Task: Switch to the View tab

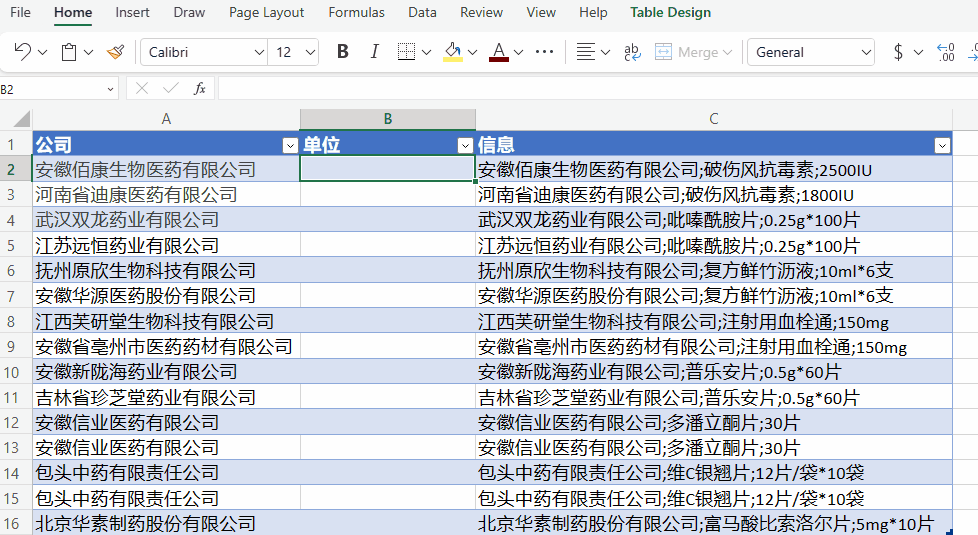Action: (x=541, y=12)
